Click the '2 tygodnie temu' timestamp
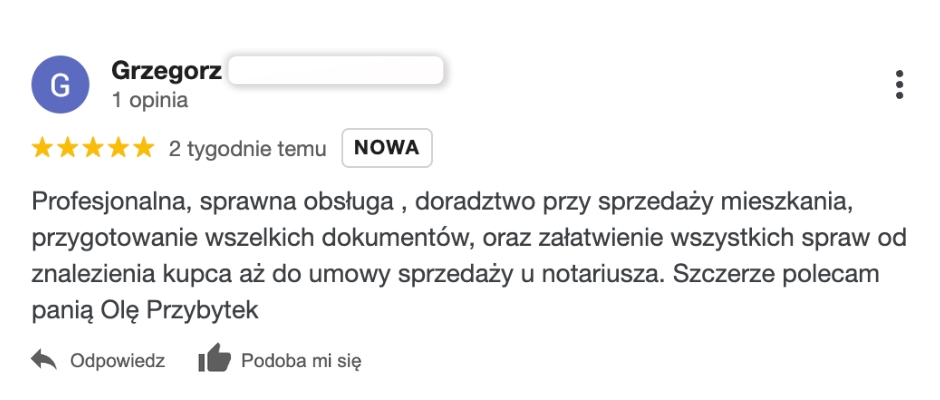 [x=248, y=148]
